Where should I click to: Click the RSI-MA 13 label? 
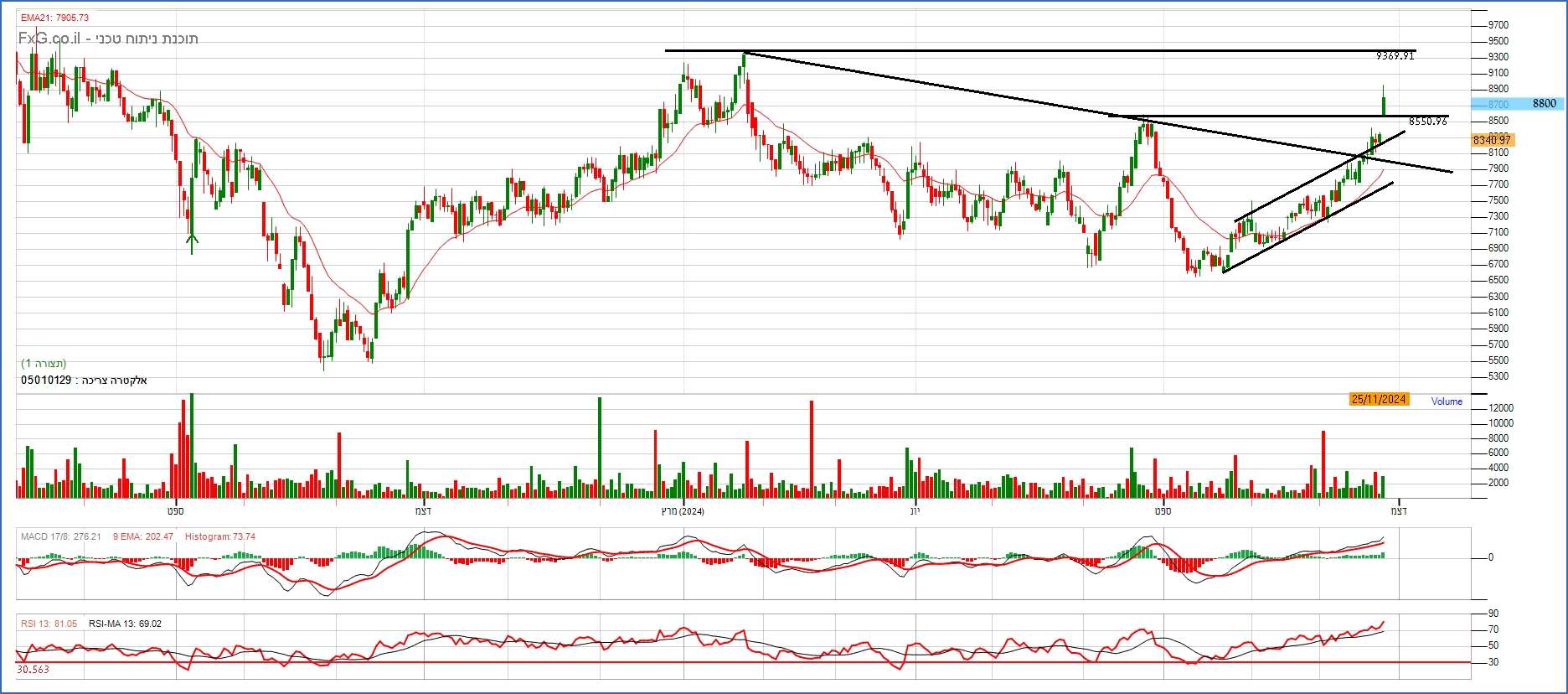125,624
